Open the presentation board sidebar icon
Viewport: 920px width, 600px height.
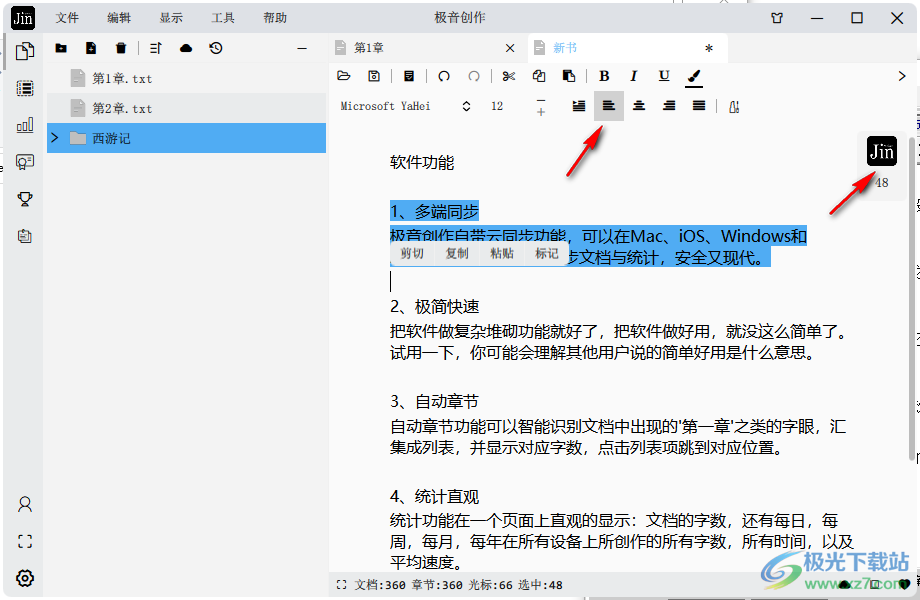tap(25, 162)
